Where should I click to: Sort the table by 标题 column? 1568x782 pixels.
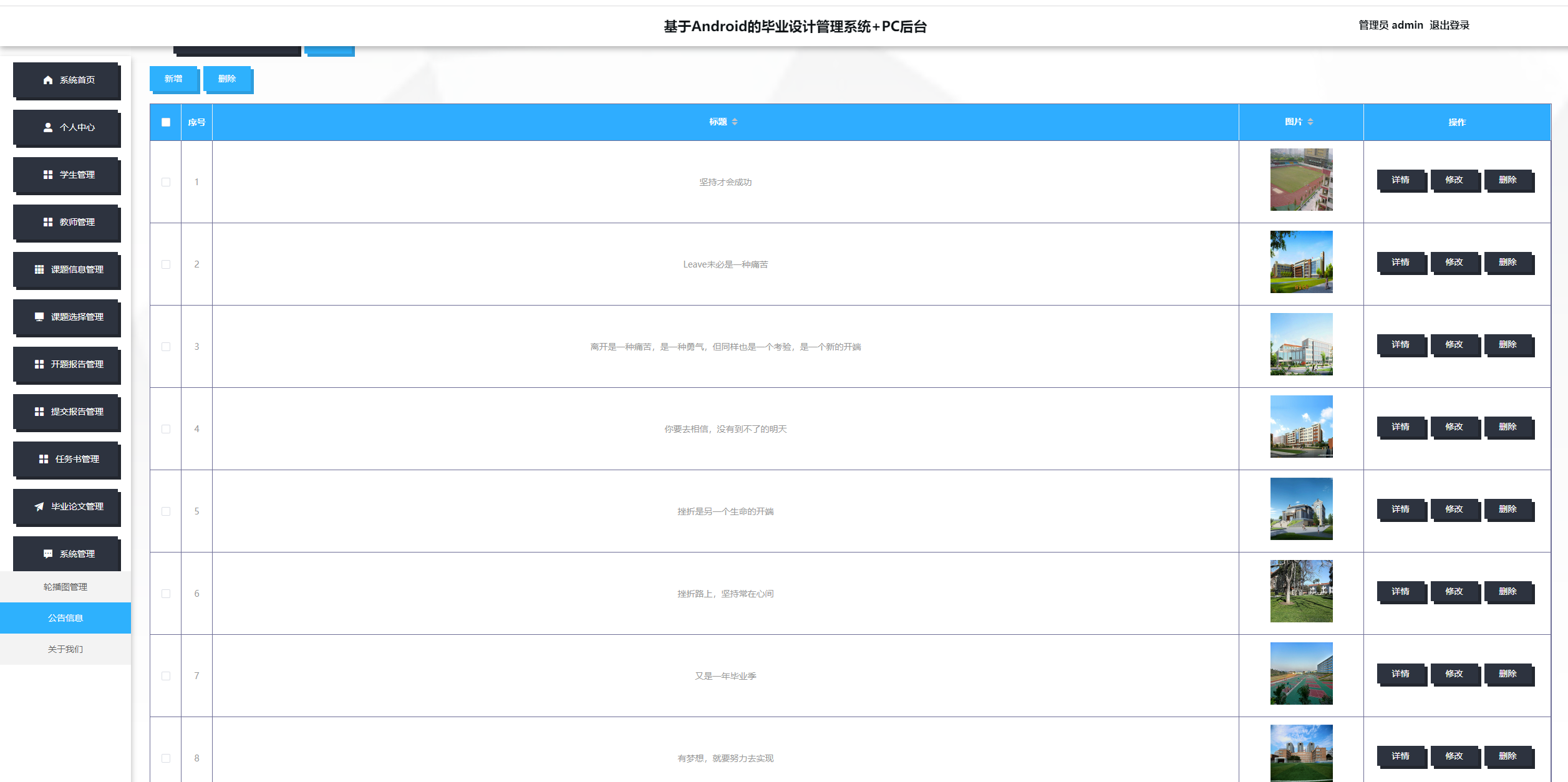point(735,122)
